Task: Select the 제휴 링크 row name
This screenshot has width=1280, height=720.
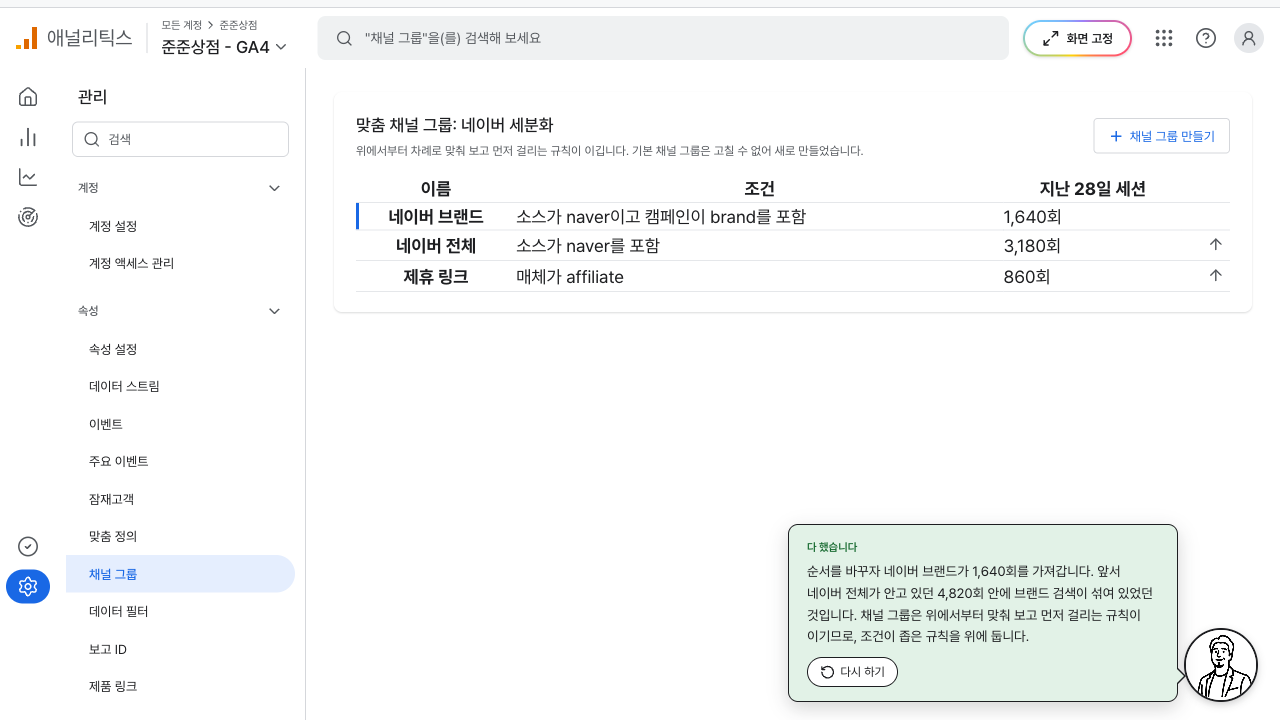Action: coord(436,277)
